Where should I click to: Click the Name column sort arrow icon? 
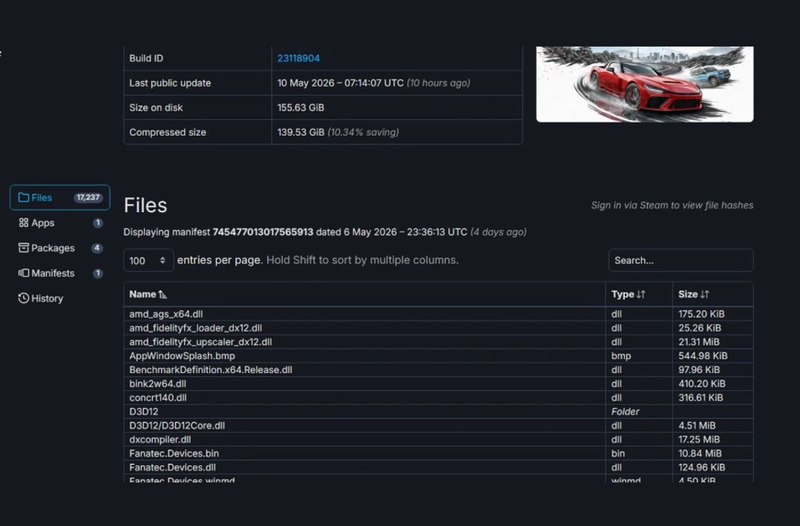coord(163,294)
